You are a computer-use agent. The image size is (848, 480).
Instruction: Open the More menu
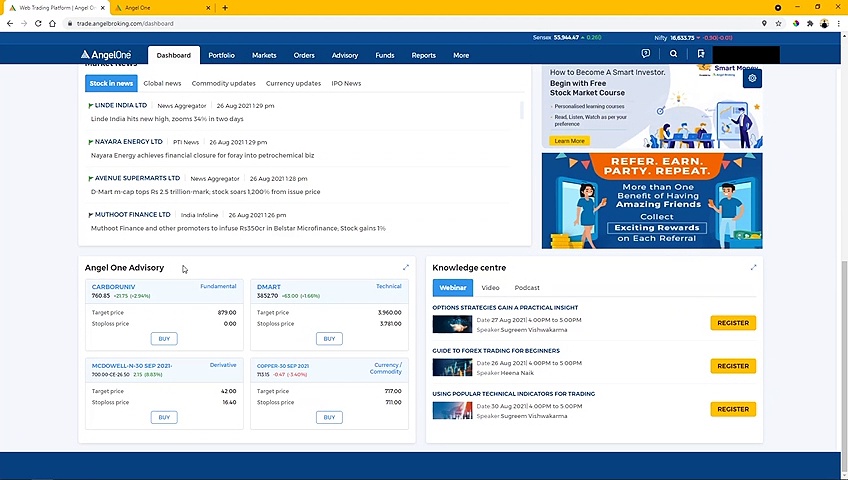[461, 55]
